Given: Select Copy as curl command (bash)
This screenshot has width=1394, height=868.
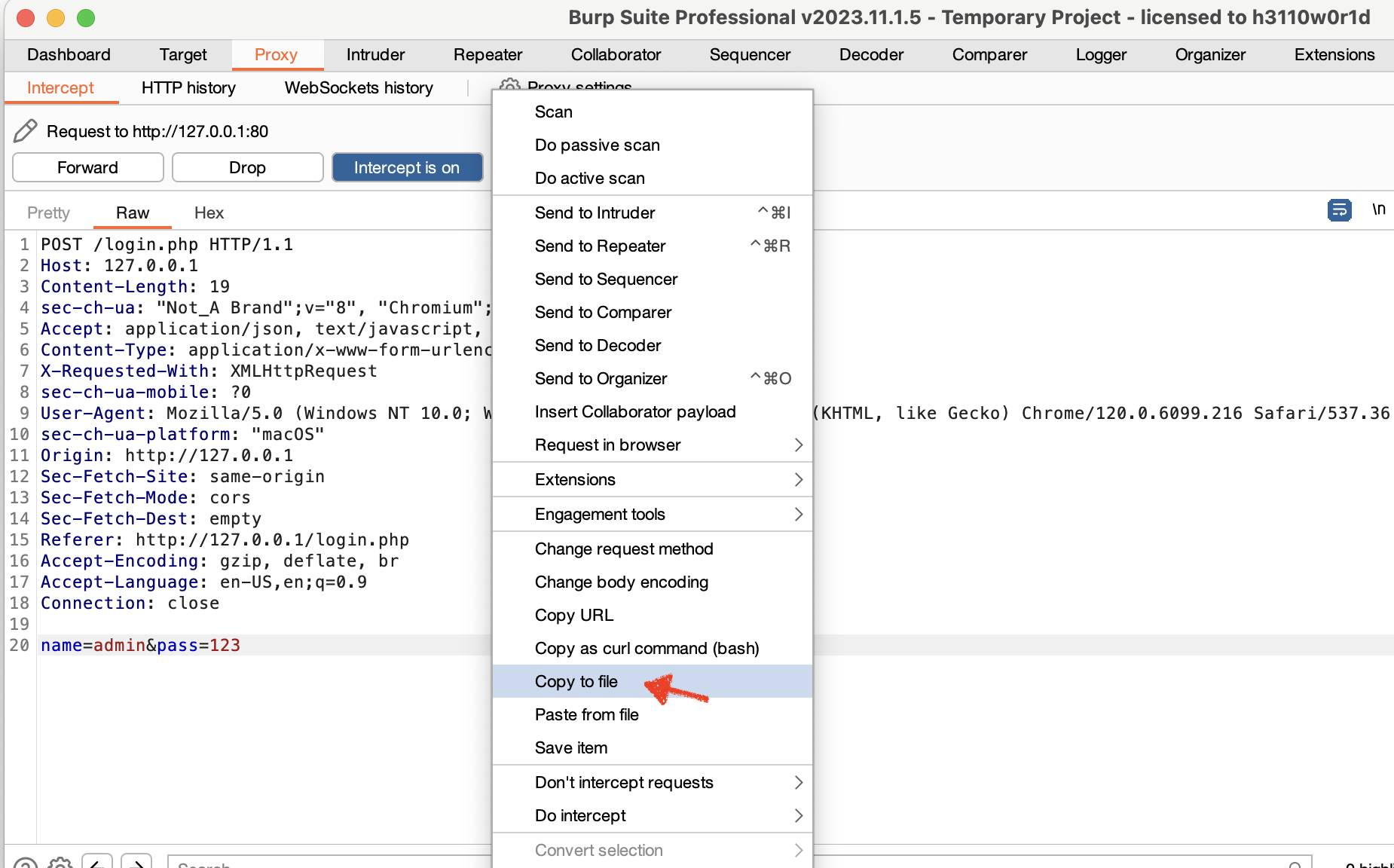Looking at the screenshot, I should [653, 648].
